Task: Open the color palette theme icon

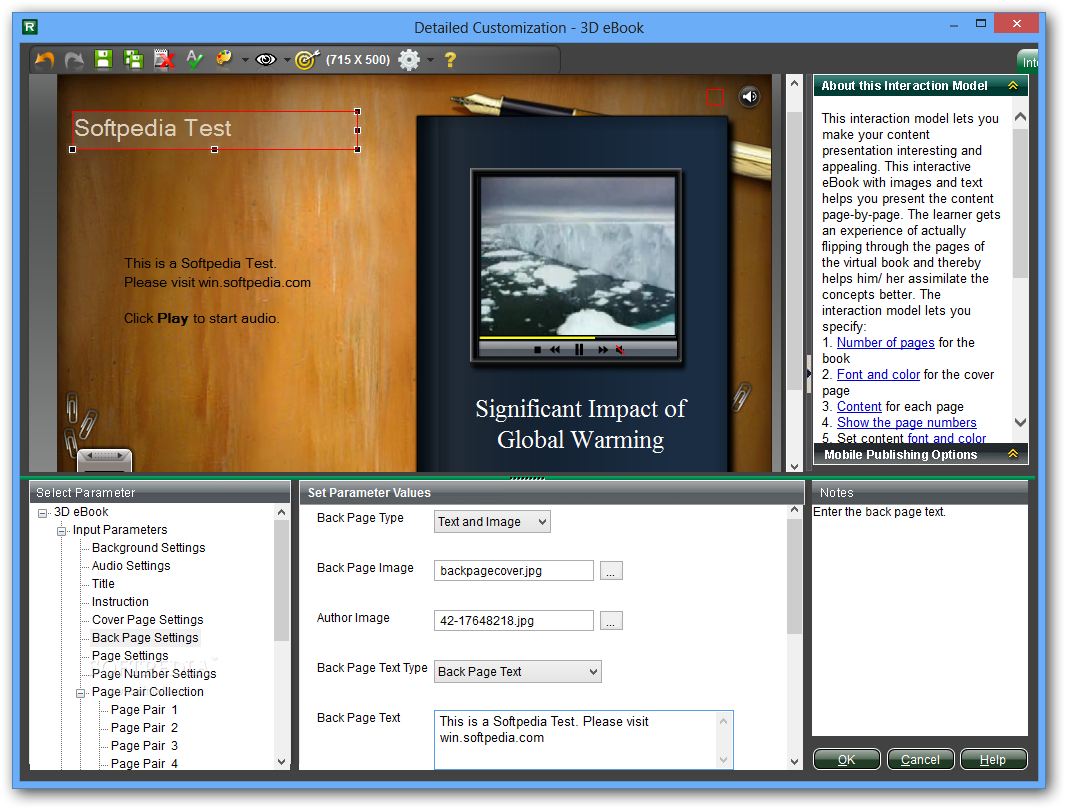Action: click(x=224, y=60)
